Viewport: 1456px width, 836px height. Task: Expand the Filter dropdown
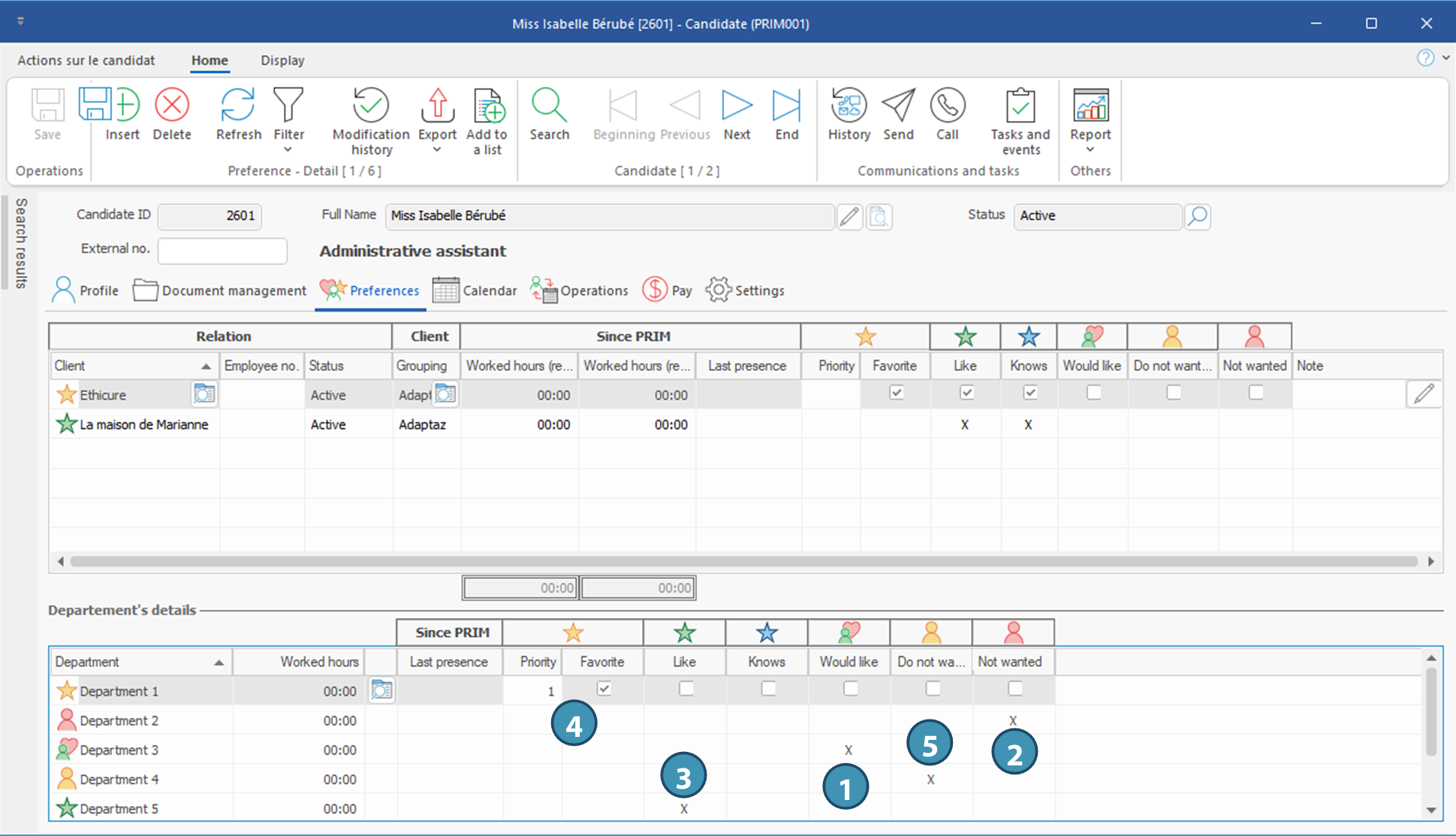point(288,149)
